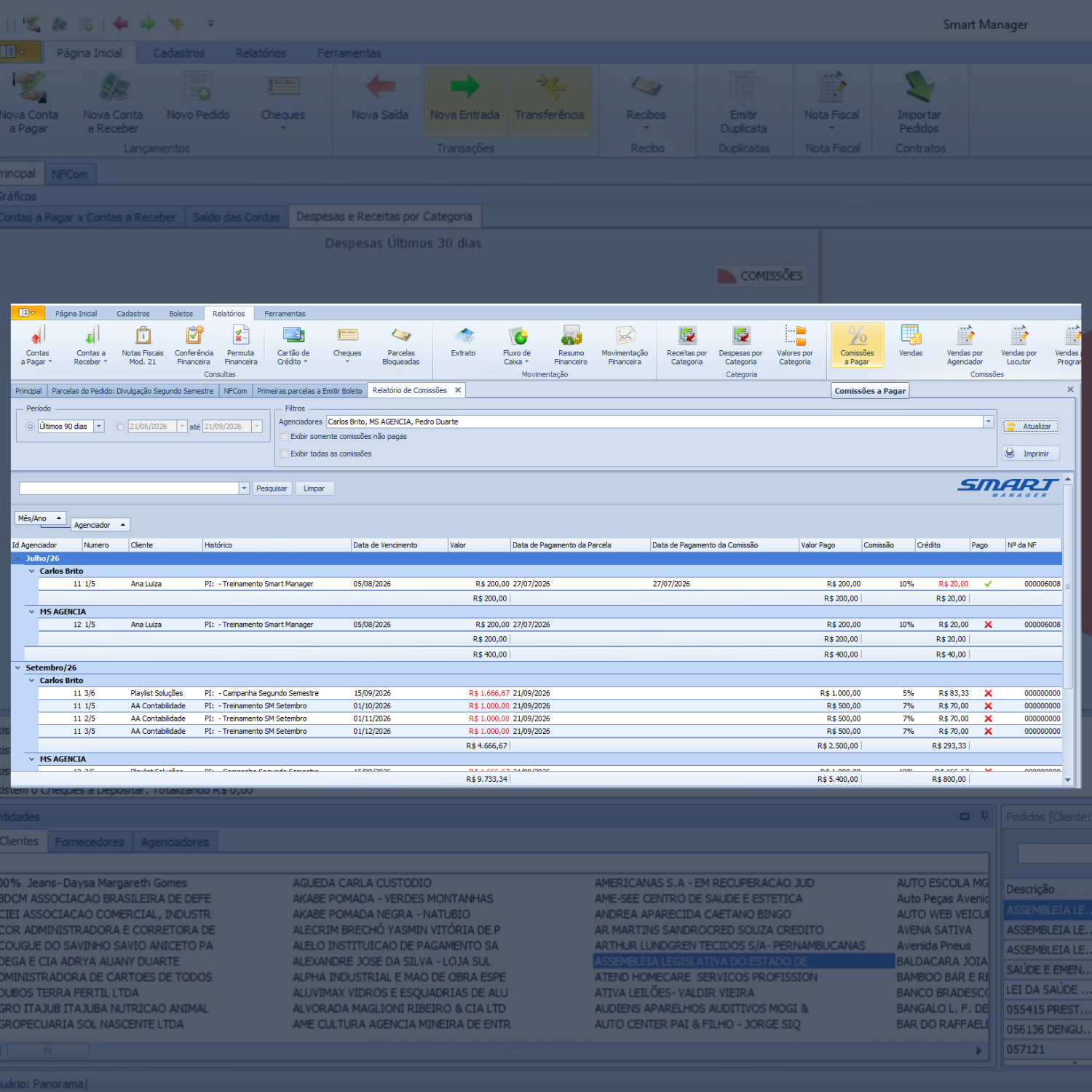This screenshot has width=1092, height=1092.
Task: Open the Vendas commissions report
Action: pos(911,342)
